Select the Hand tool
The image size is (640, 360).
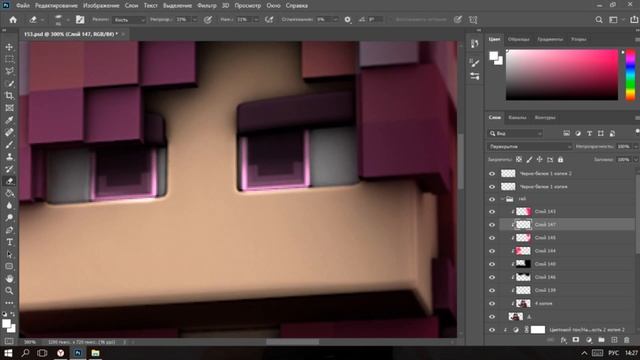pos(9,279)
